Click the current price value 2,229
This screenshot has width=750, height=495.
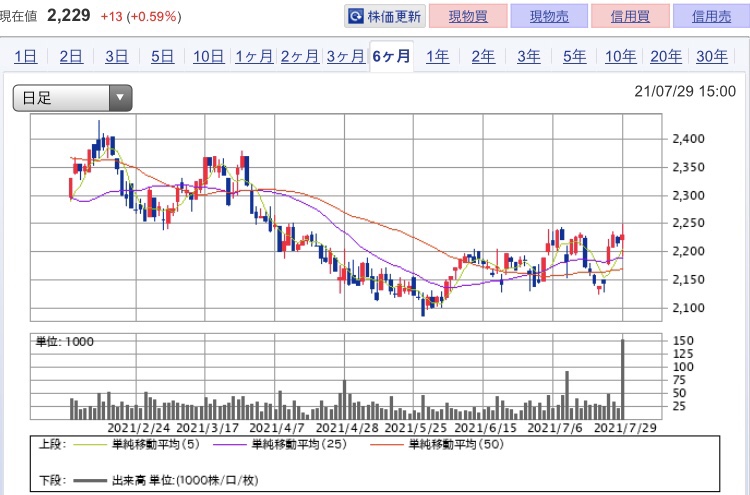68,15
